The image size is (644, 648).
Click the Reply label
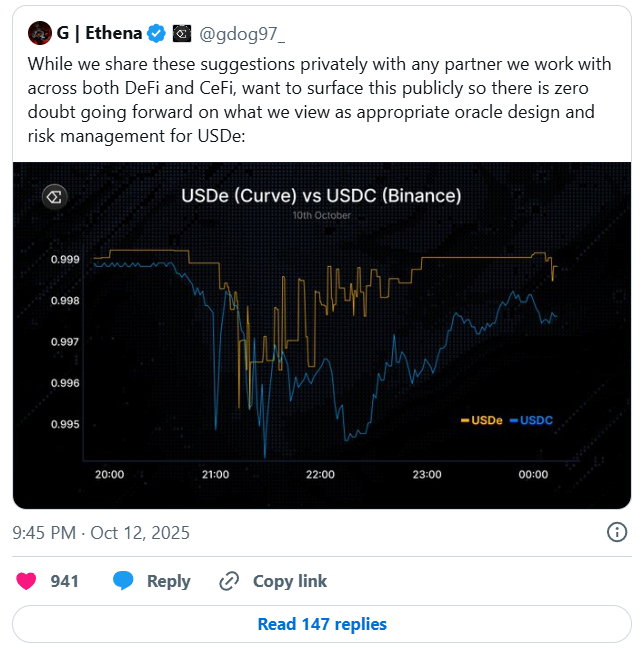coord(168,580)
